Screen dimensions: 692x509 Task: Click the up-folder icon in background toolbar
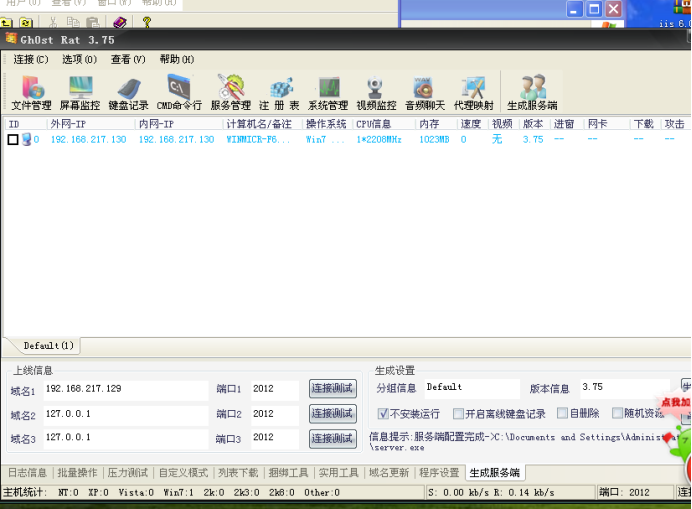pyautogui.click(x=6, y=22)
